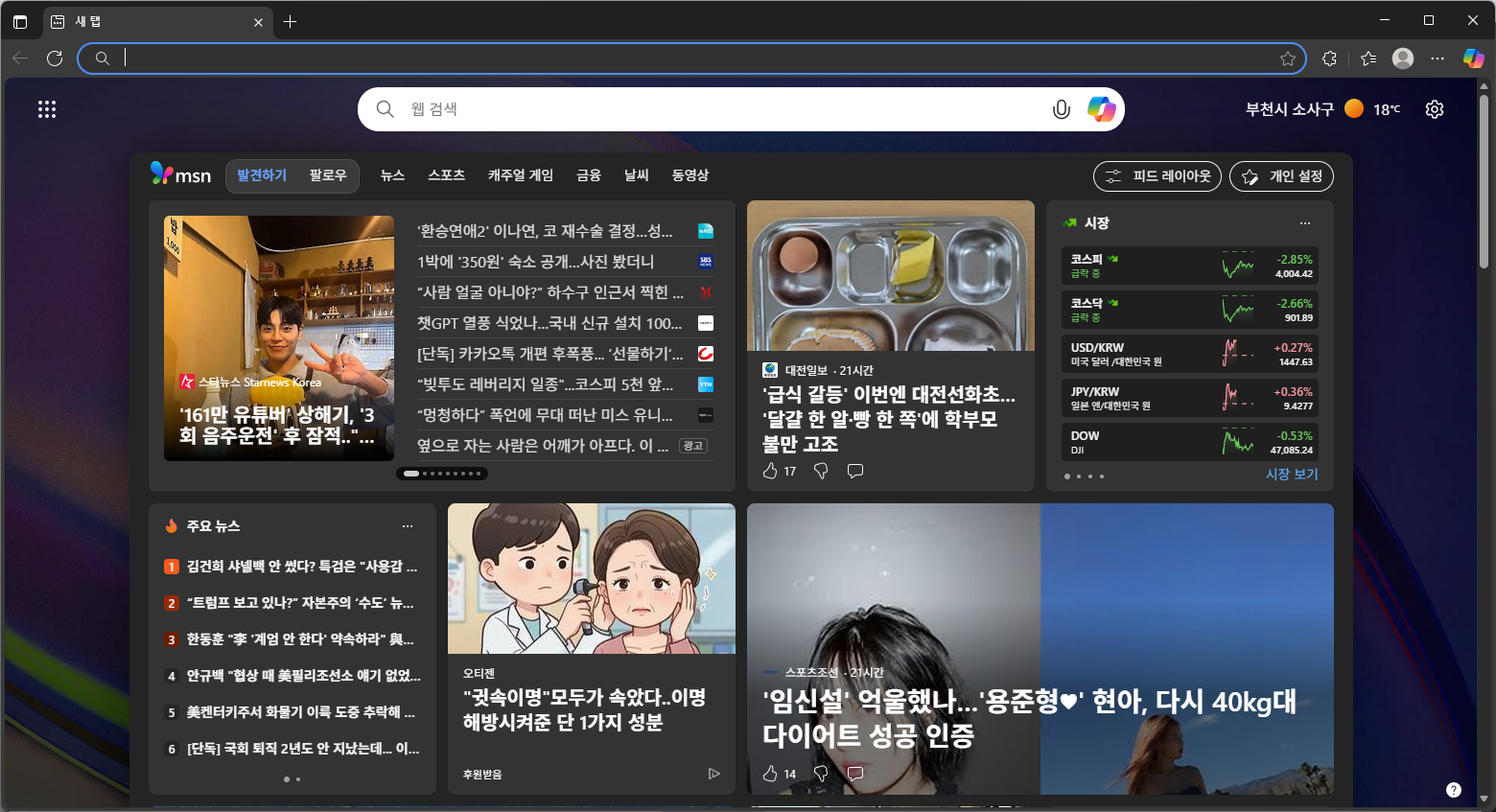Open the 시장 보기 market link
Screen dimensions: 1496x812
coord(1292,475)
